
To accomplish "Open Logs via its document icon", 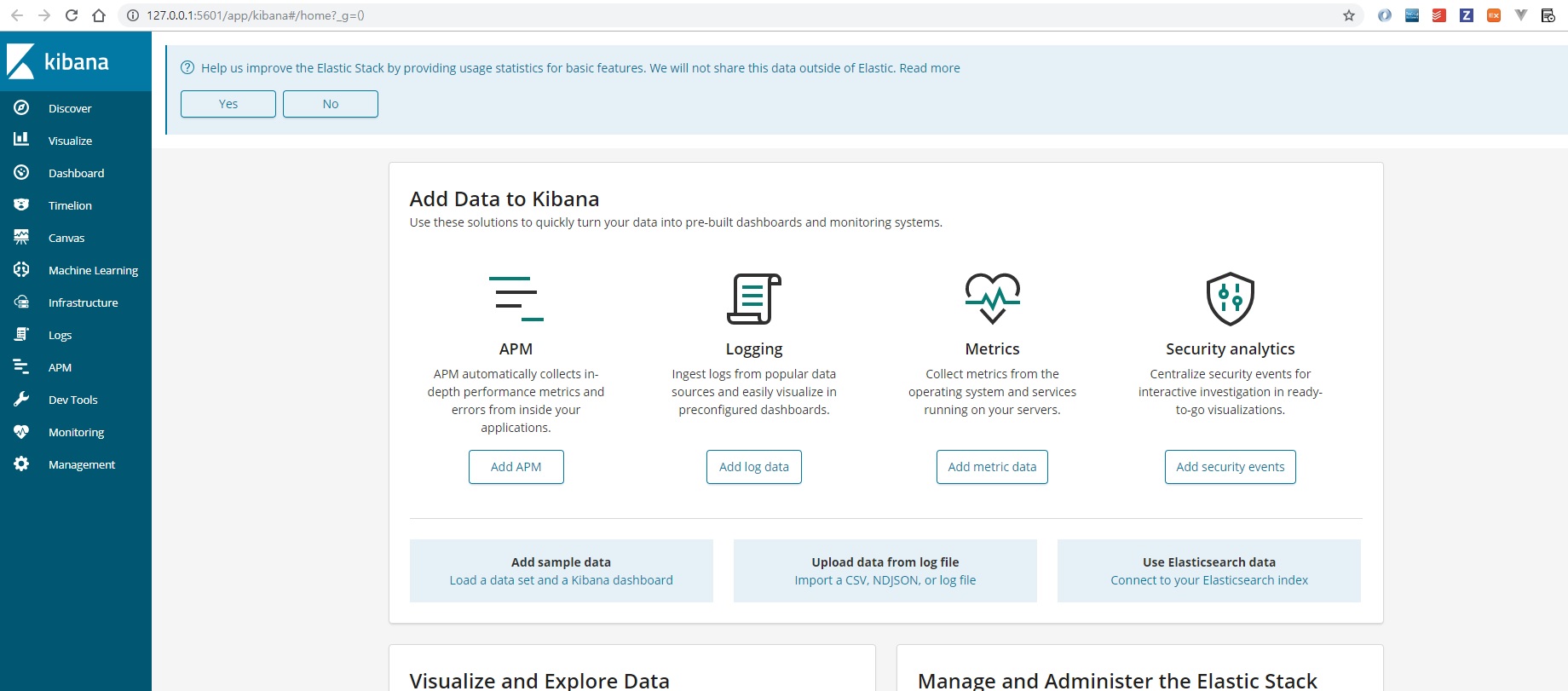I will (x=21, y=334).
